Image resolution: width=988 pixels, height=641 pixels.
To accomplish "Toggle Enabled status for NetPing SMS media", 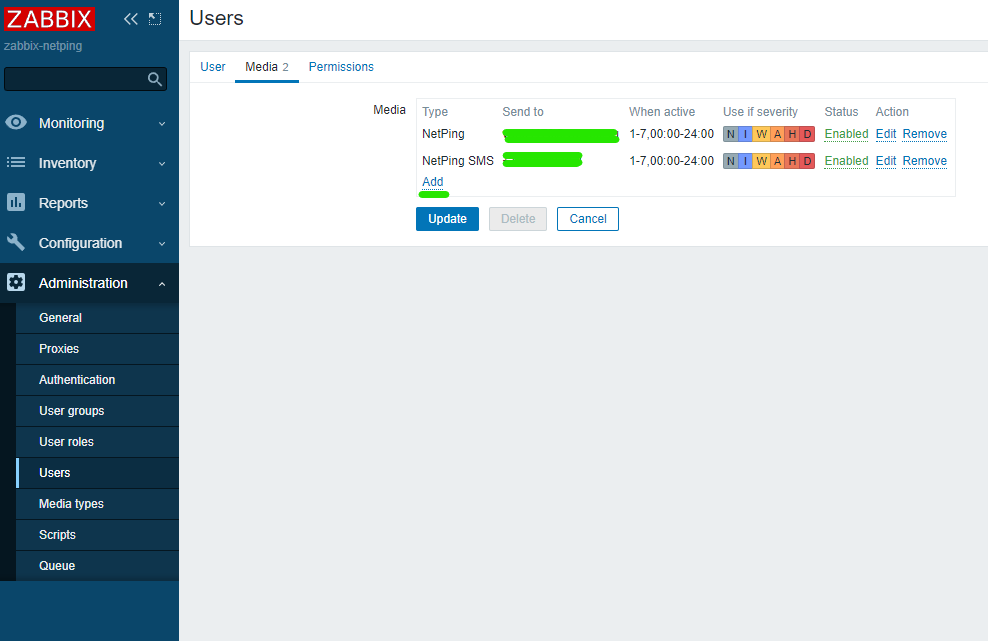I will [846, 161].
